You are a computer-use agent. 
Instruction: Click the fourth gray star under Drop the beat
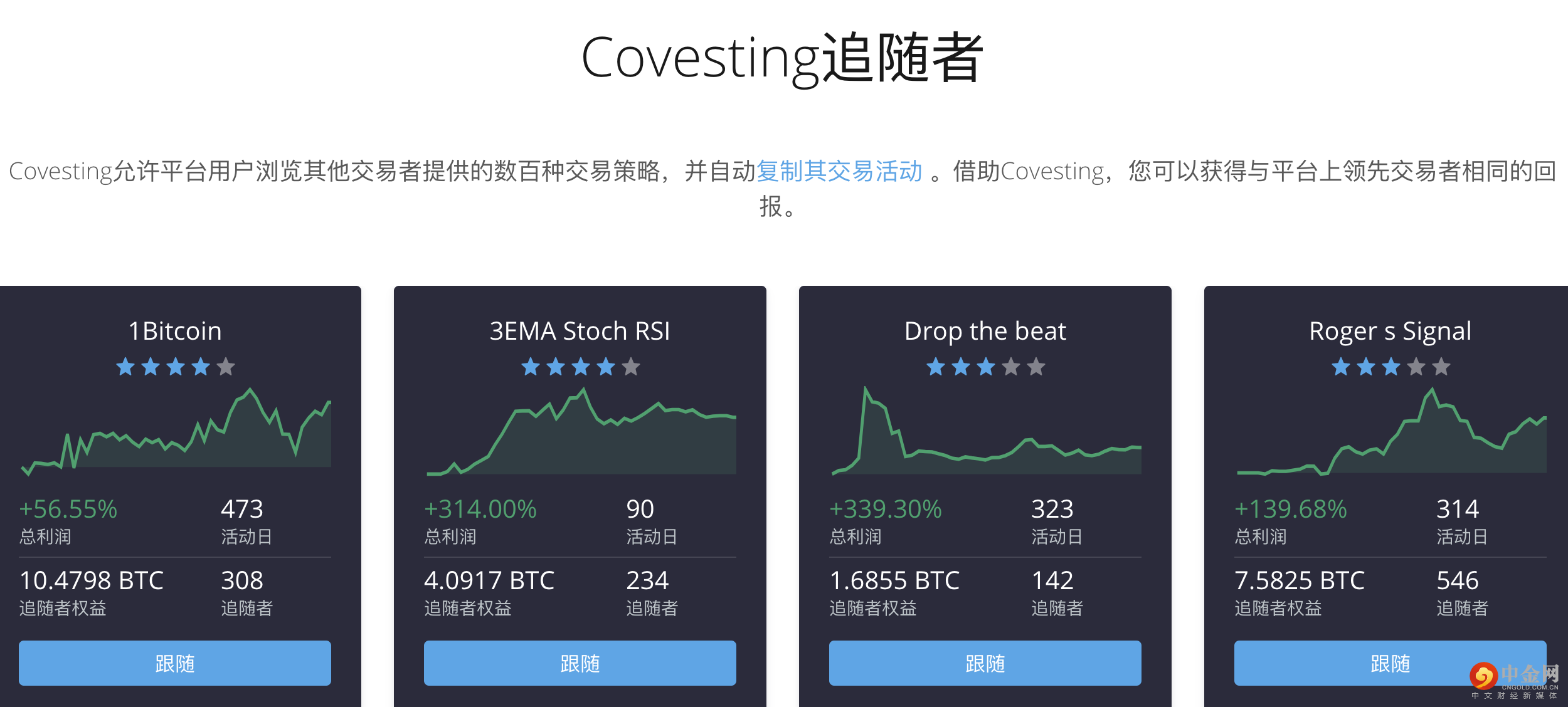point(1011,367)
